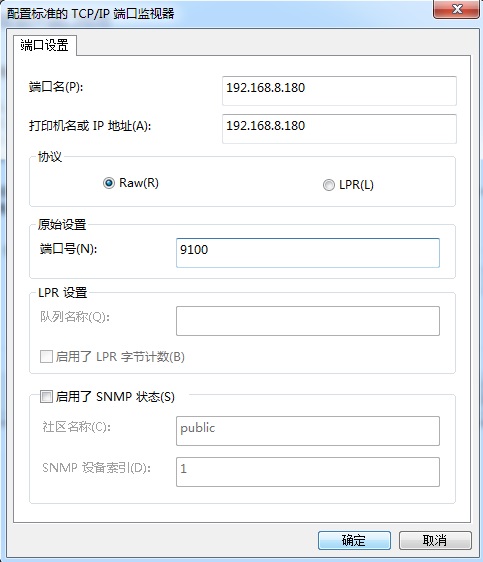Cancel with the 取消 button
Viewport: 483px width, 562px height.
click(435, 540)
